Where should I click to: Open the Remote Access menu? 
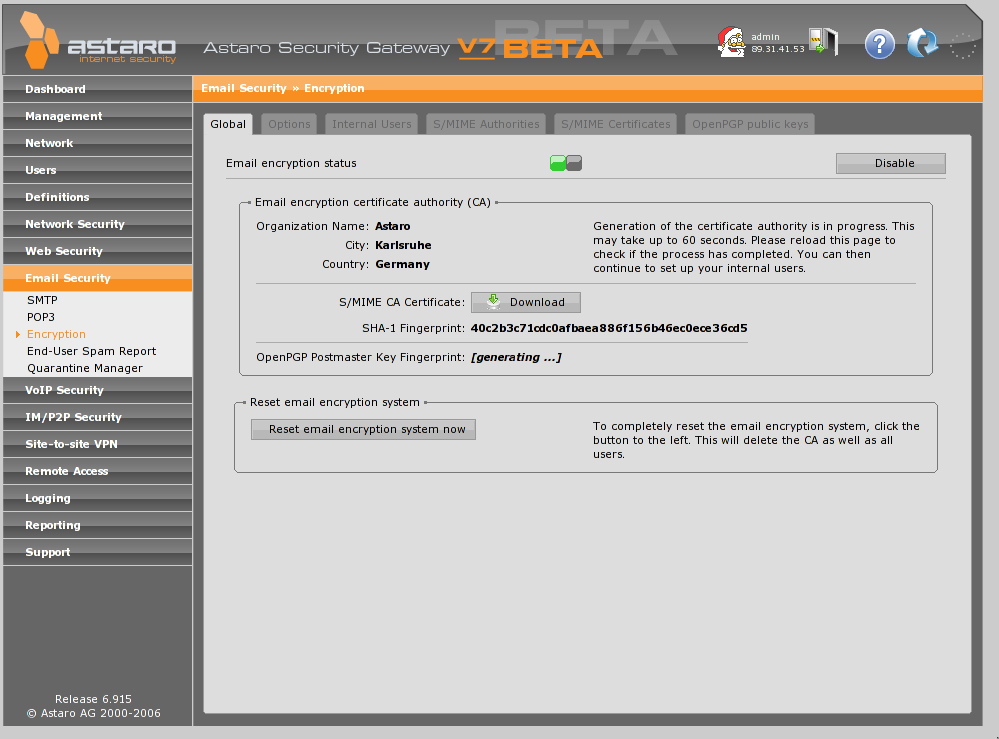tap(97, 471)
